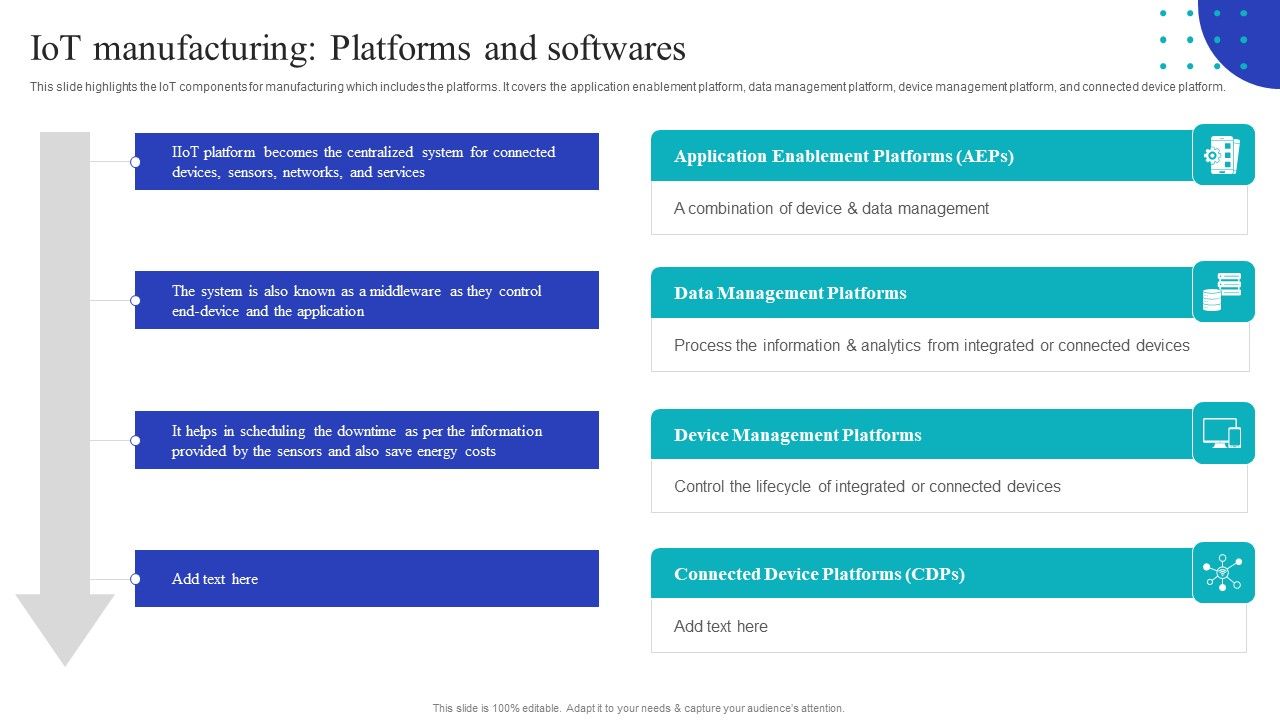
Task: Select the 'Data Management Platforms' header
Action: coord(922,293)
